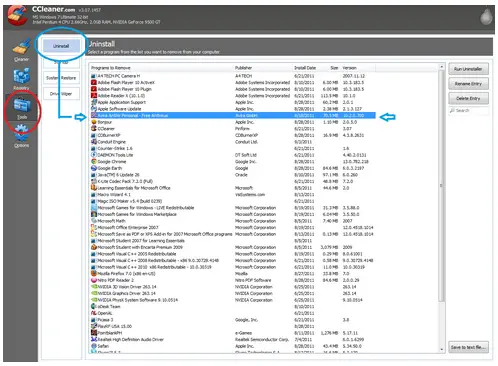Image resolution: width=498 pixels, height=366 pixels.
Task: Open the Options section in the sidebar
Action: (21, 136)
